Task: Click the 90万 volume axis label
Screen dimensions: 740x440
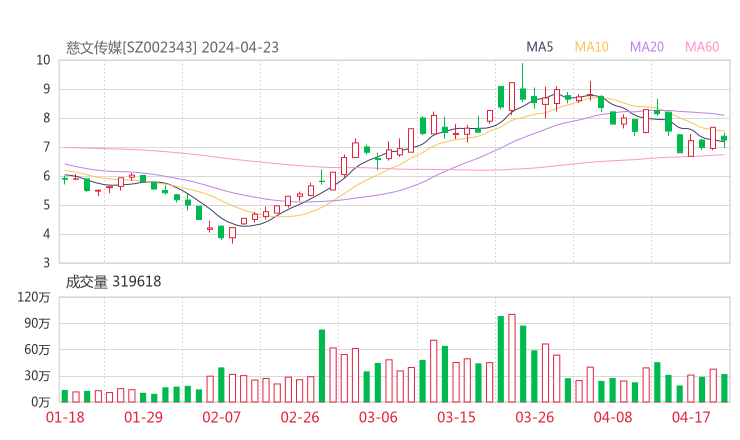Action: tap(37, 324)
